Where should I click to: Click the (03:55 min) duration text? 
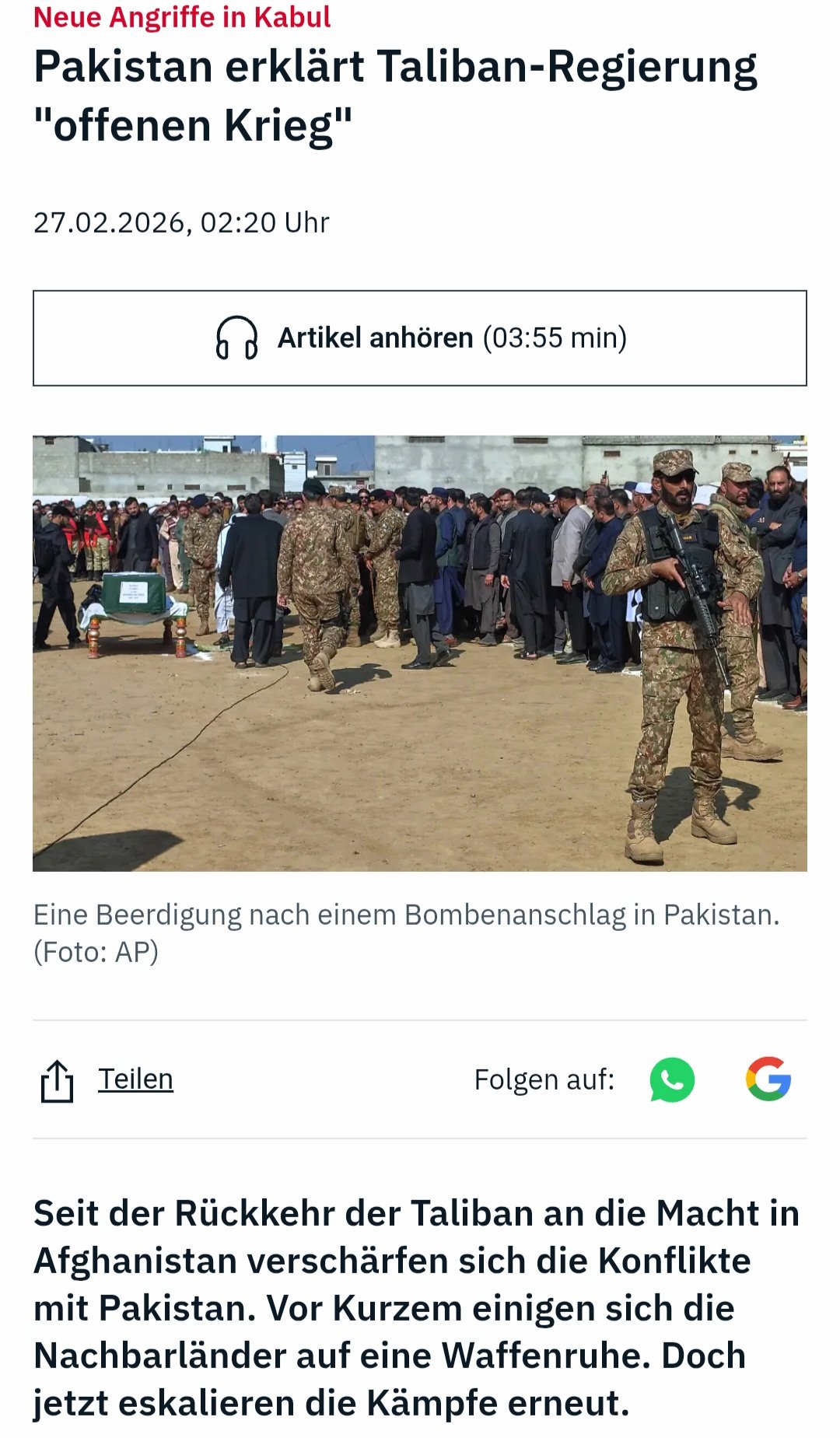[x=555, y=338]
